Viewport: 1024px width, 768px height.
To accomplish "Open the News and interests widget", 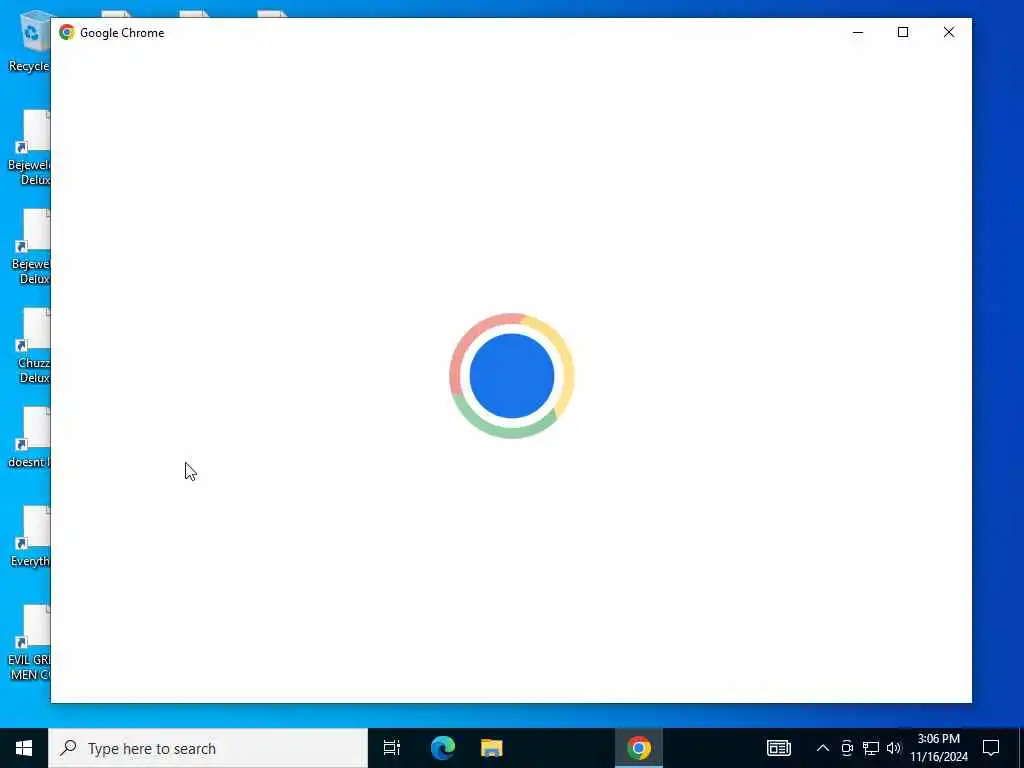I will (x=778, y=748).
